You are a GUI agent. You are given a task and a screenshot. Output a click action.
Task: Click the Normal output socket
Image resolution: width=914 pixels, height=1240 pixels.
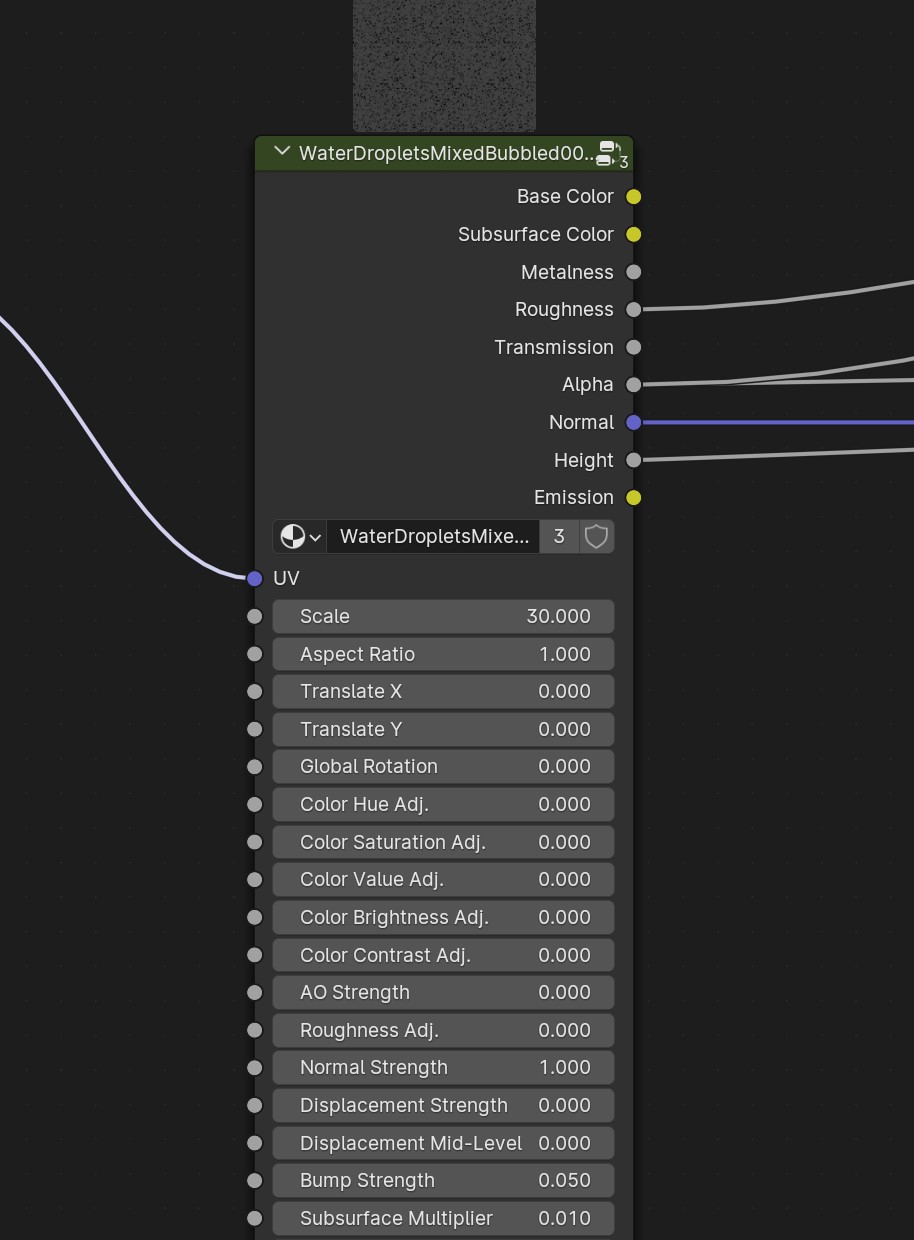coord(633,423)
